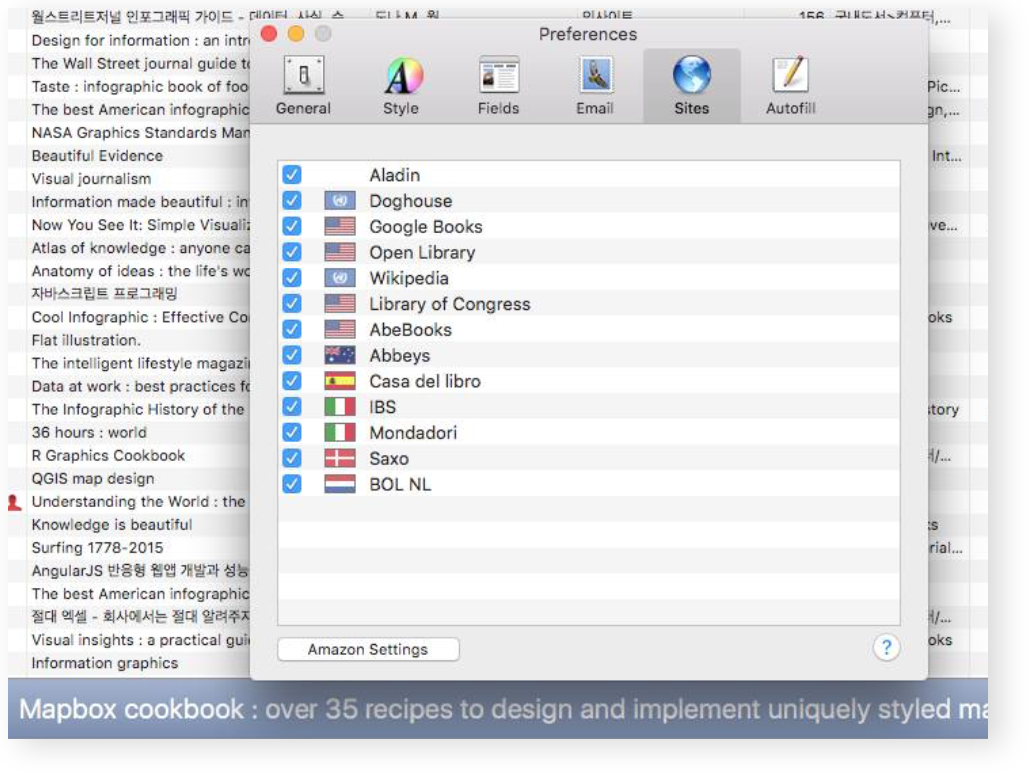Uncheck the Casa del libro site
Viewport: 1028px width, 776px height.
(x=292, y=381)
